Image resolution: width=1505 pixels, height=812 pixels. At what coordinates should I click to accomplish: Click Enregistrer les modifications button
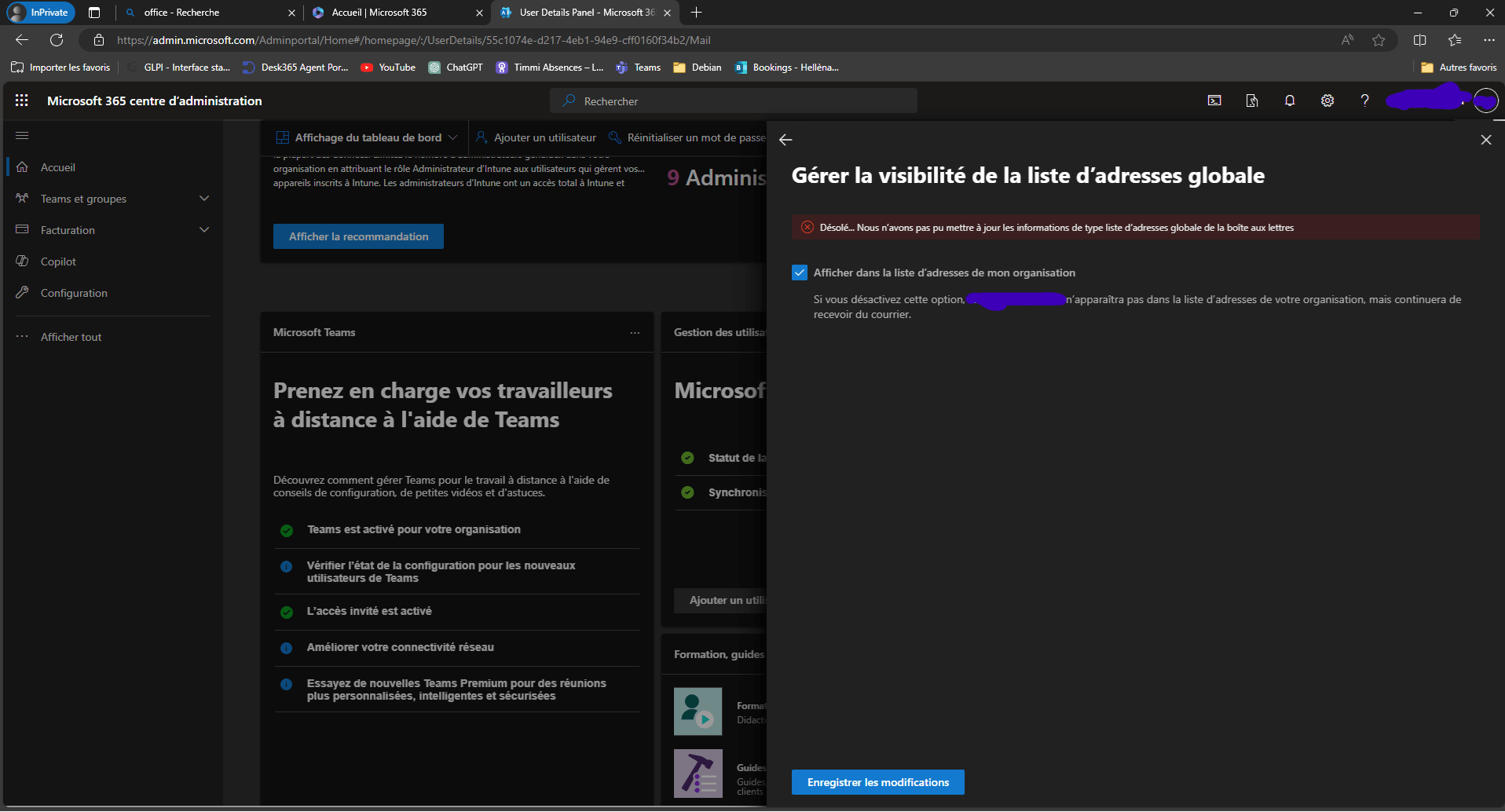878,782
